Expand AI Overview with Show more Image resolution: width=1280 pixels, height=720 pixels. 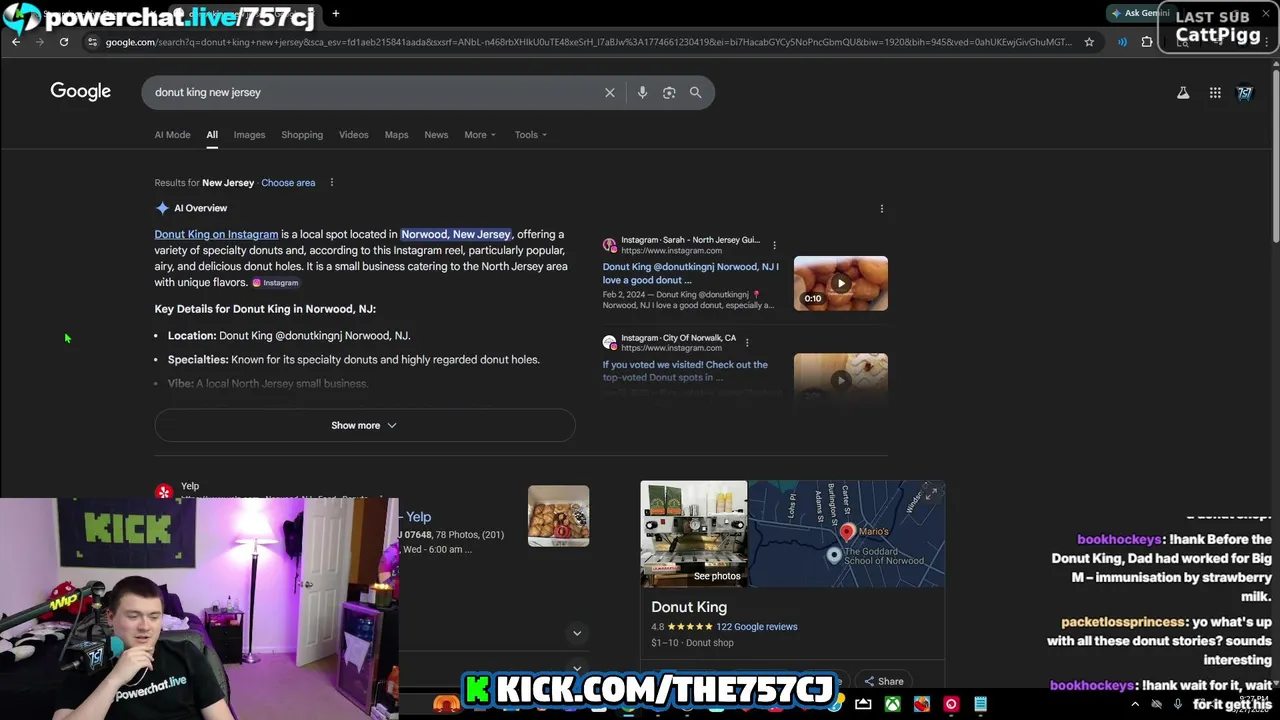(x=364, y=425)
